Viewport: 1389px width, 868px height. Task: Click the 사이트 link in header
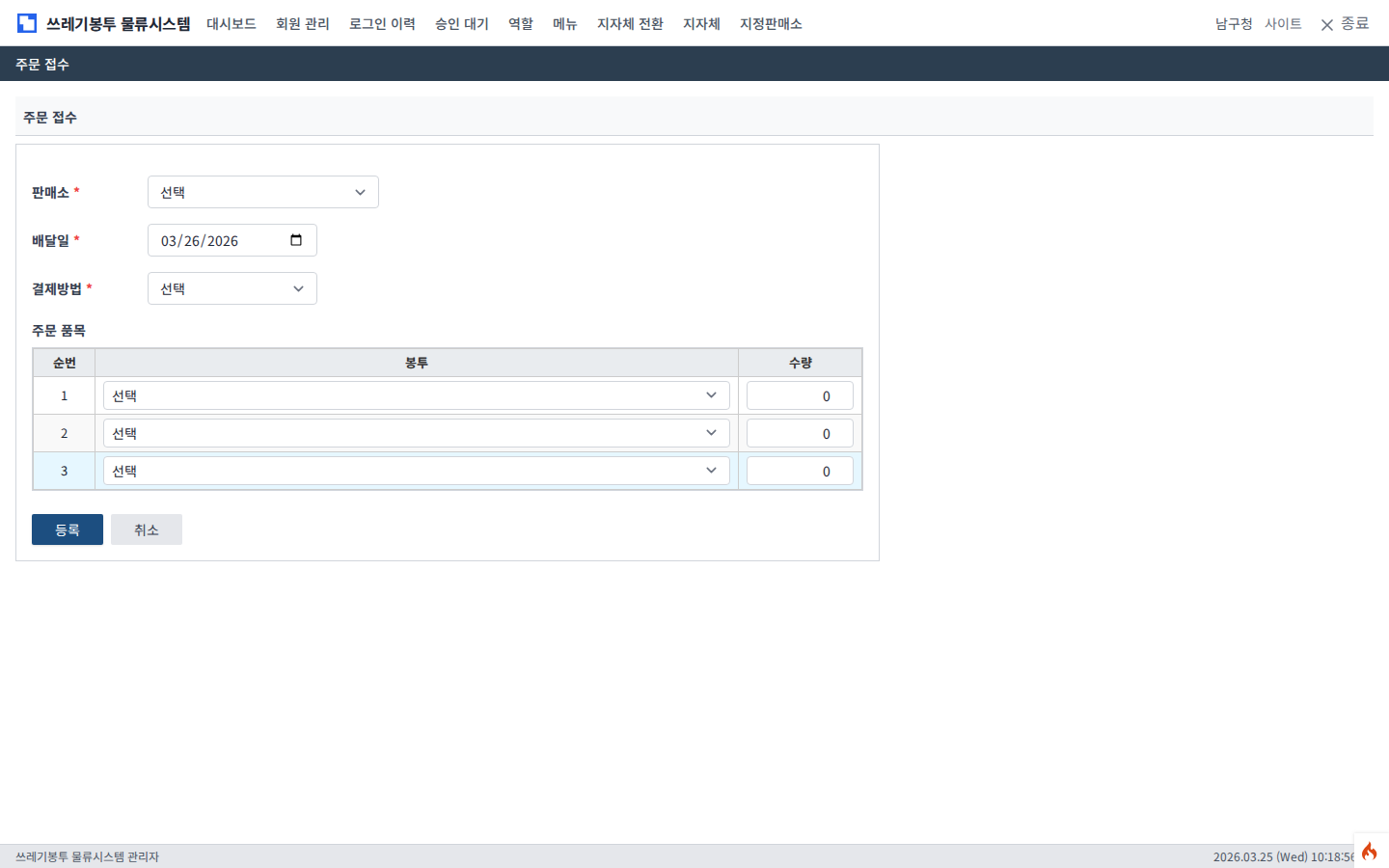[x=1283, y=23]
